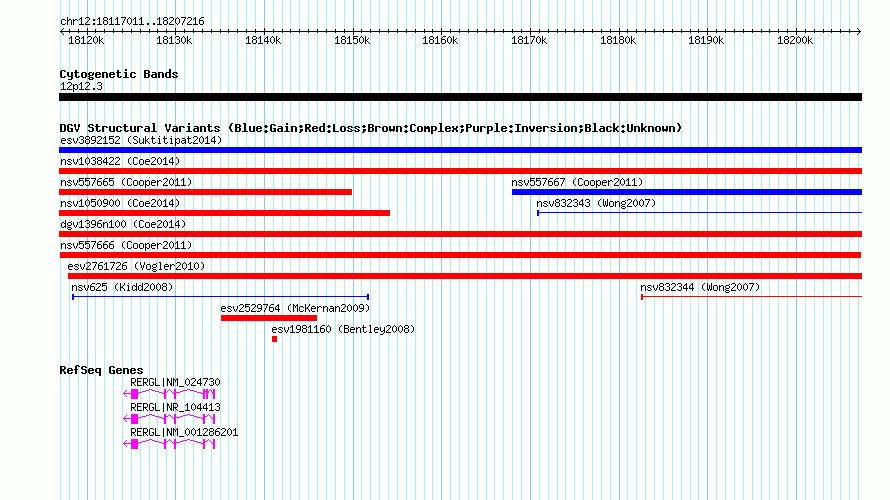890x500 pixels.
Task: Open the esv2529764 (McKernan2009) label
Action: point(295,308)
